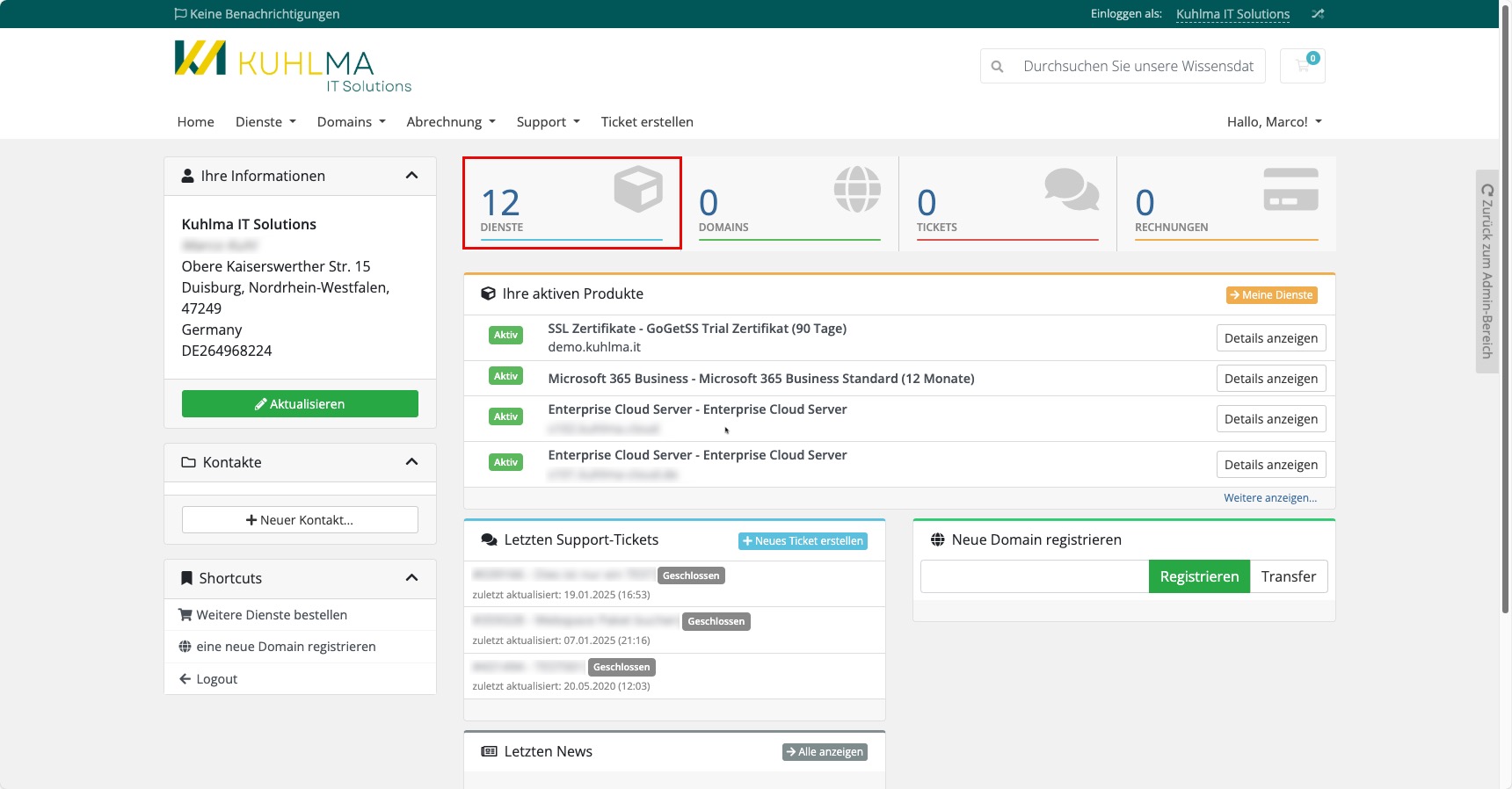This screenshot has width=1512, height=789.
Task: Click the Transfer button
Action: pos(1289,576)
